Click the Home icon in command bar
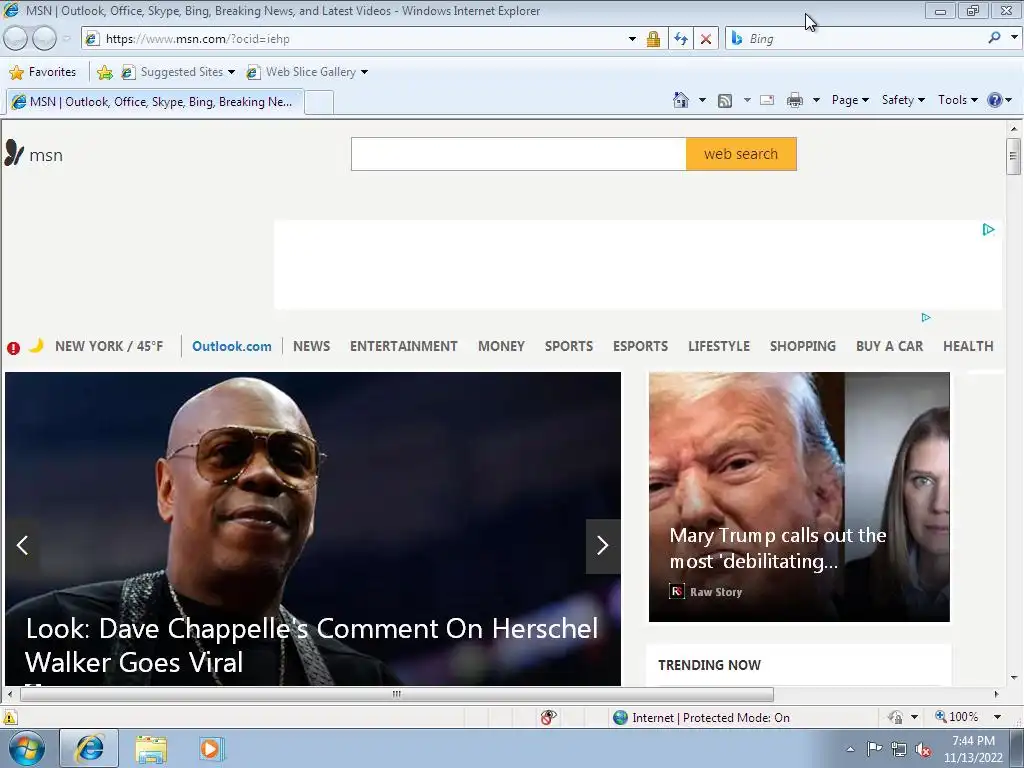Viewport: 1024px width, 768px height. pyautogui.click(x=680, y=100)
